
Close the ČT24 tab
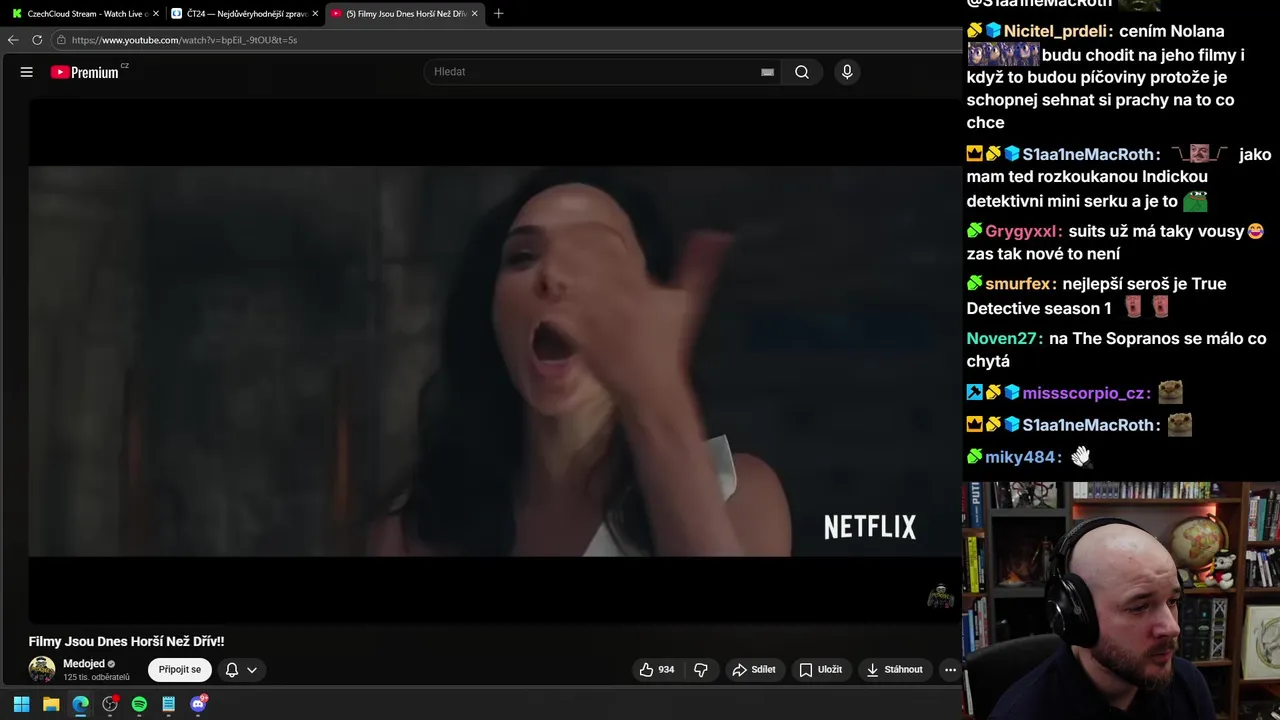click(x=316, y=14)
